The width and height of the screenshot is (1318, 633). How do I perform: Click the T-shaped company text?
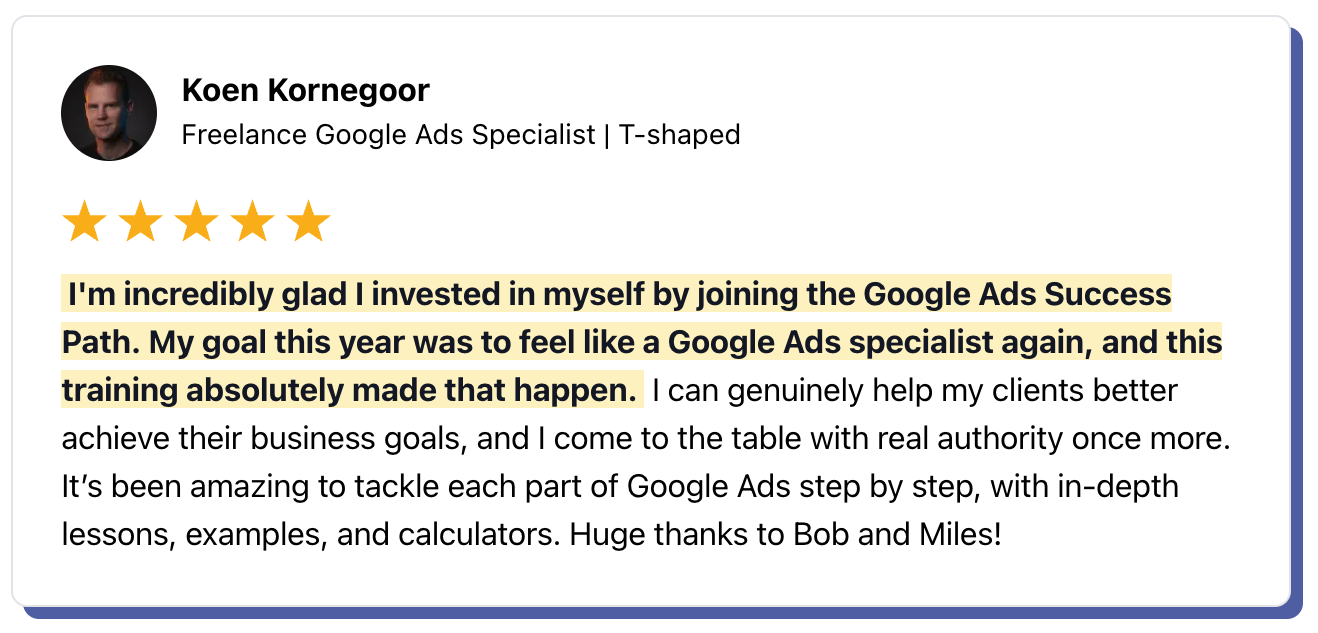[680, 134]
